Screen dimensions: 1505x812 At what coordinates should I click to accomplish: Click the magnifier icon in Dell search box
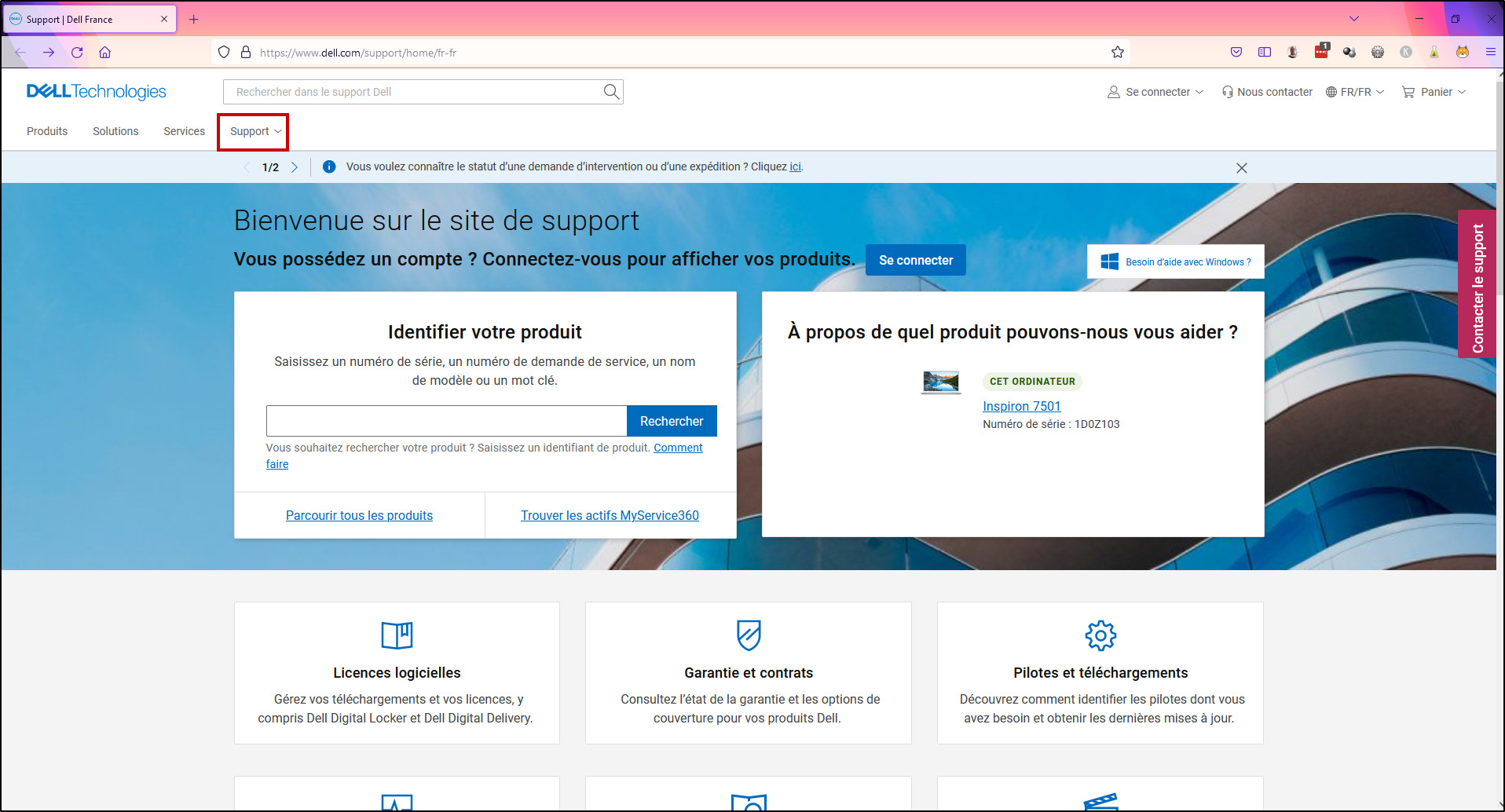[x=611, y=92]
